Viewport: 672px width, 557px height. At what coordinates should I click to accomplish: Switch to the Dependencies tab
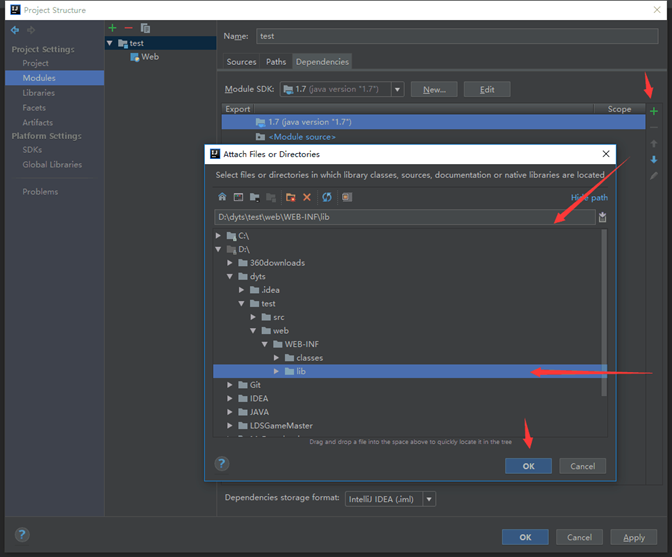coord(322,62)
